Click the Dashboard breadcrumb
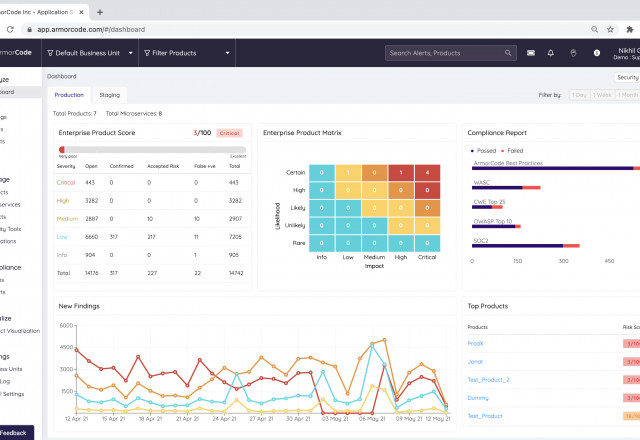640x440 pixels. click(x=62, y=76)
